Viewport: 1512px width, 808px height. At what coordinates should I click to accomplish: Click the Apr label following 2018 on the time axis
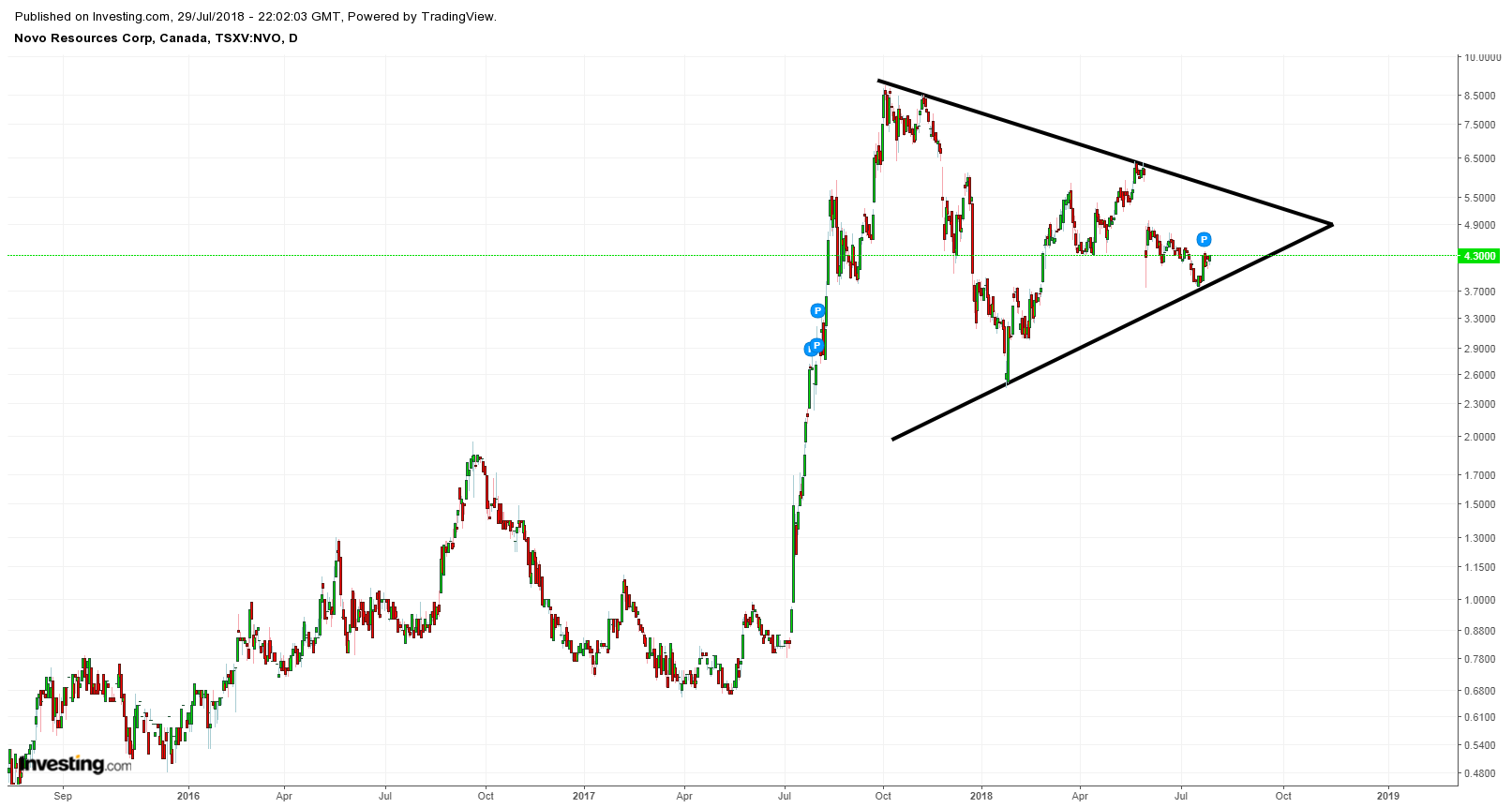tap(1080, 797)
